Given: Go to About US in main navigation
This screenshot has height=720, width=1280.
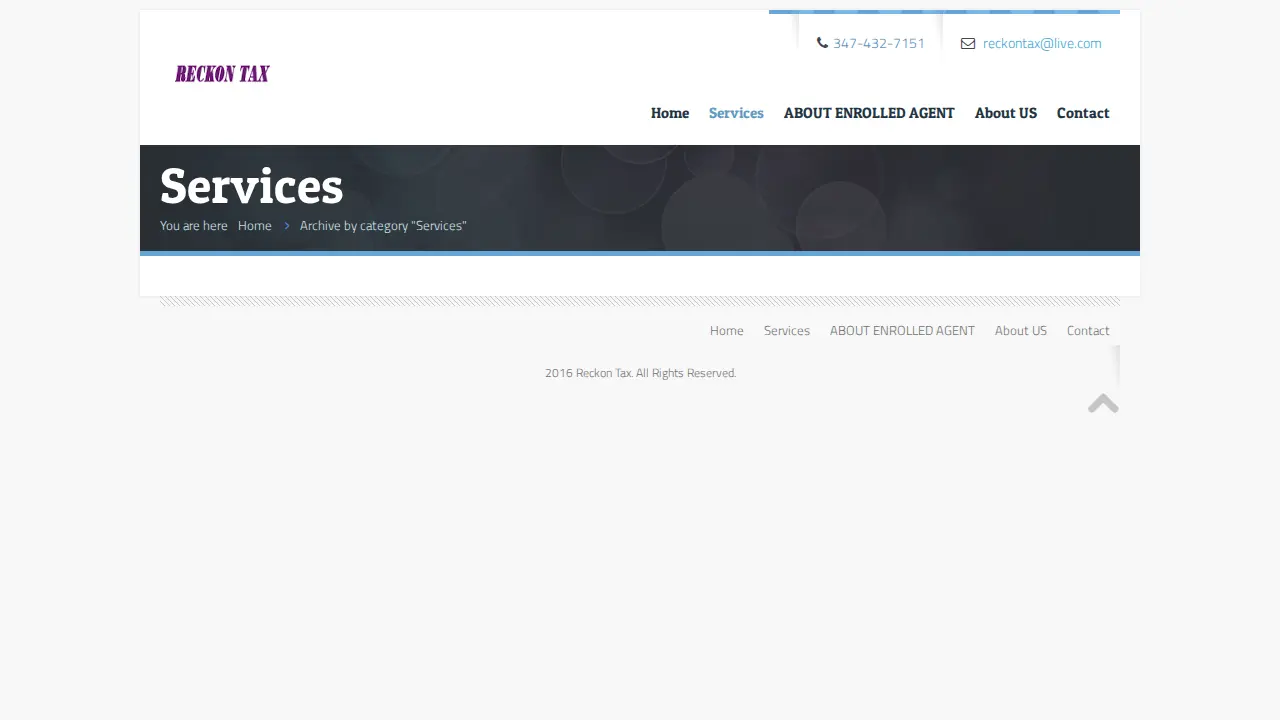Looking at the screenshot, I should coord(1006,113).
